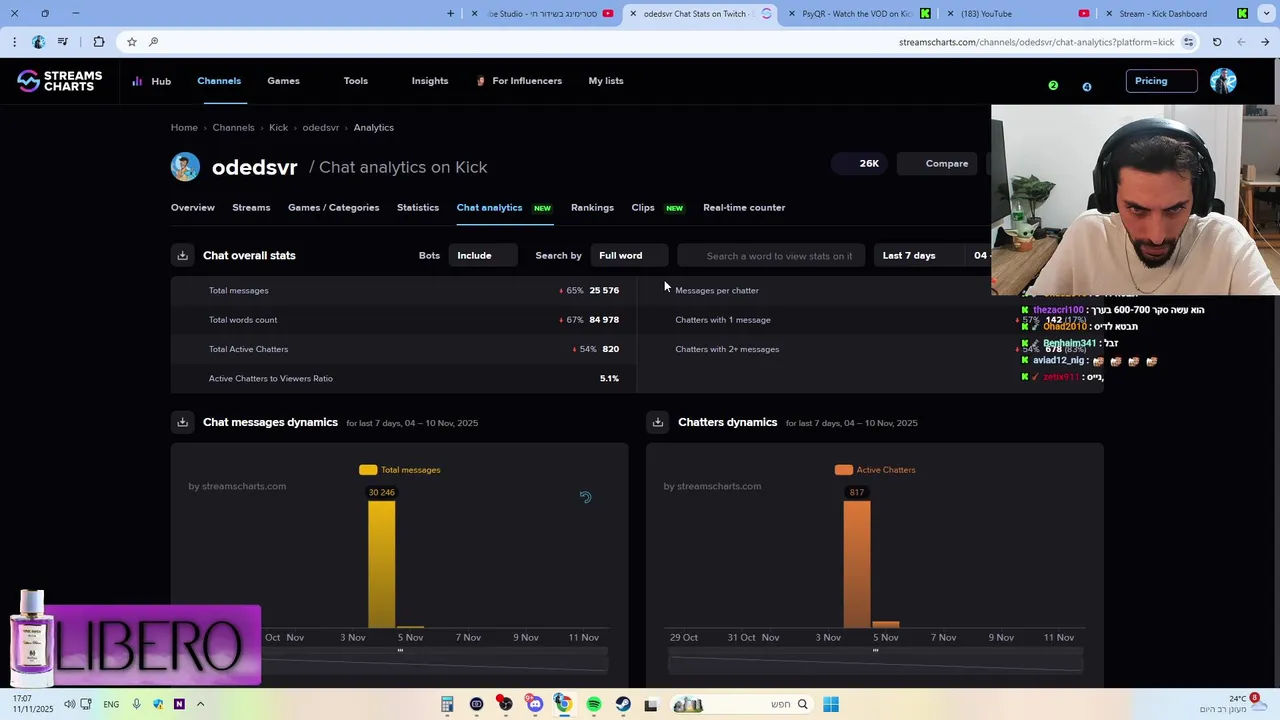
Task: Switch to the Games / Categories tab
Action: click(x=334, y=208)
